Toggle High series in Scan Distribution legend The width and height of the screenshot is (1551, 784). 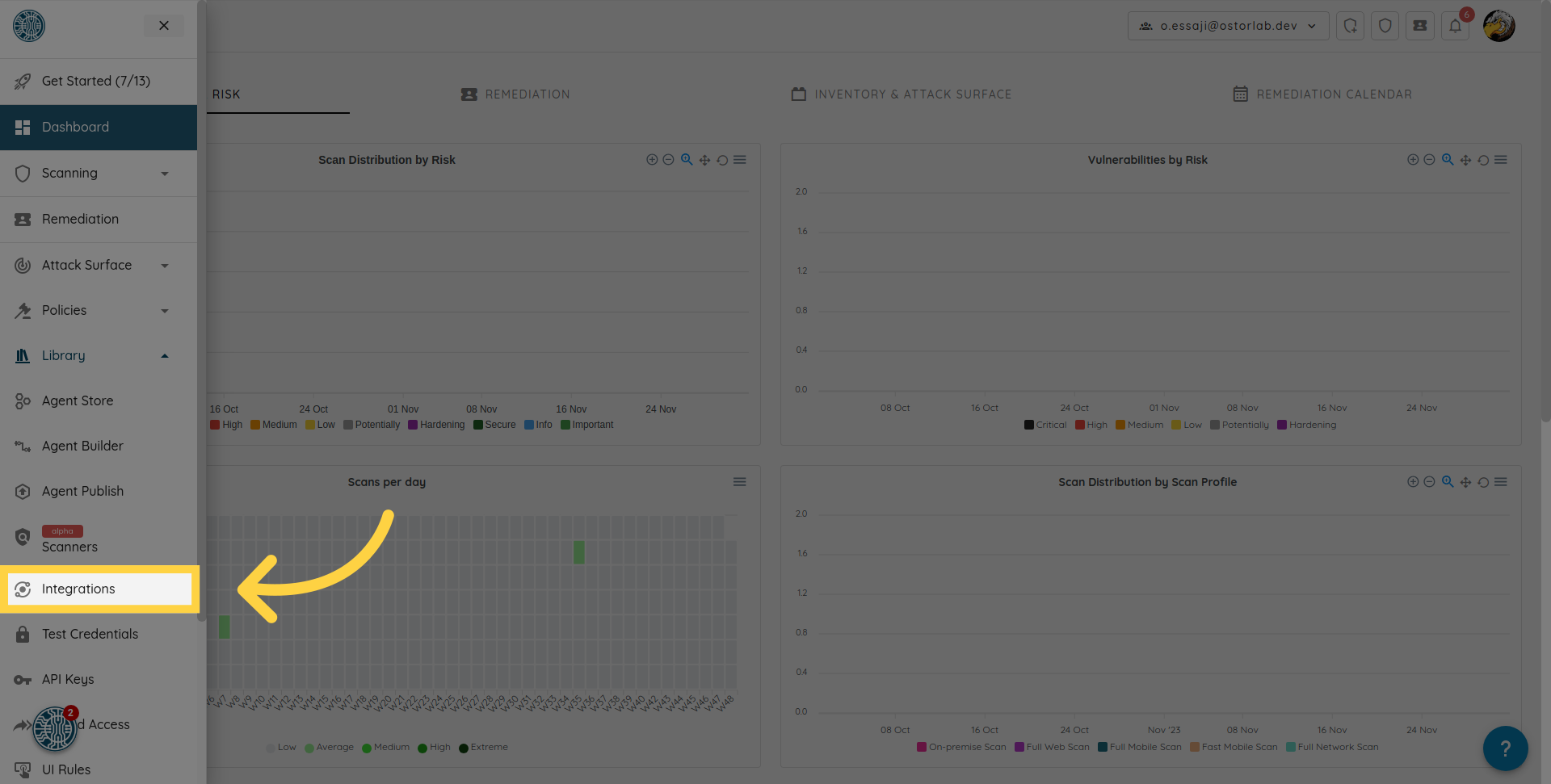point(226,425)
